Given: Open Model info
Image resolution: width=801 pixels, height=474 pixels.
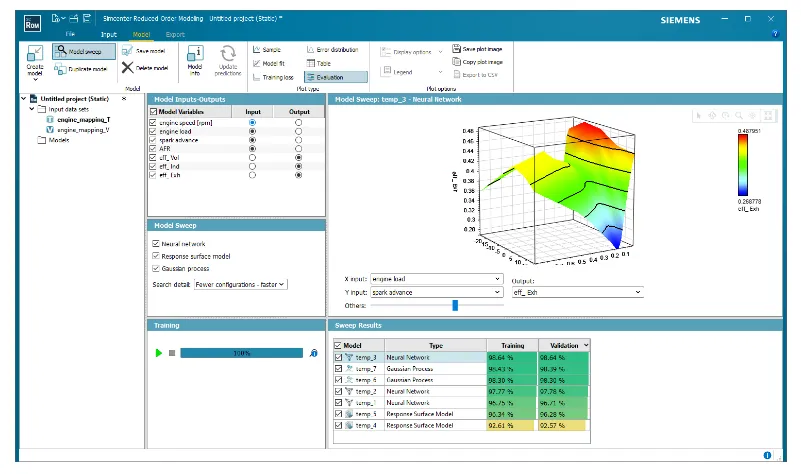Looking at the screenshot, I should pos(195,61).
